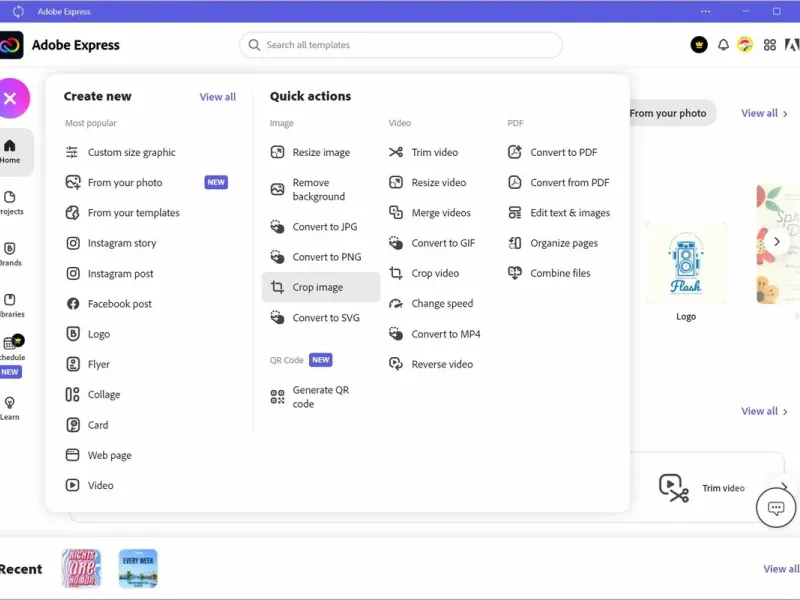Click the Flyer icon

coord(73,364)
